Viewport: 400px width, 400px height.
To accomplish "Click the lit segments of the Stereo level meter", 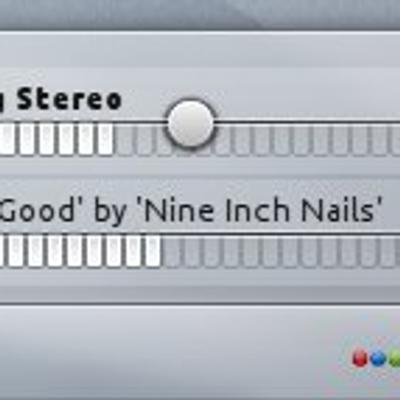I will pos(57,139).
